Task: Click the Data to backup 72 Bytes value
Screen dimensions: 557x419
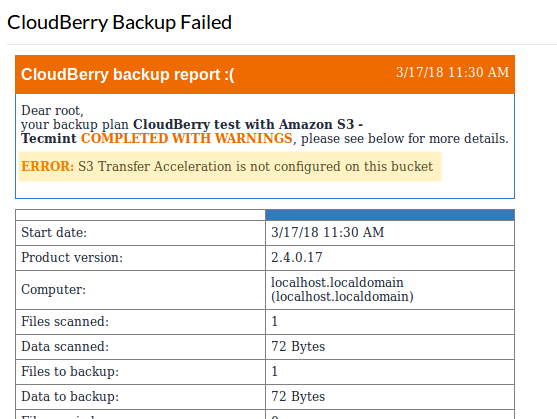Action: pos(298,397)
